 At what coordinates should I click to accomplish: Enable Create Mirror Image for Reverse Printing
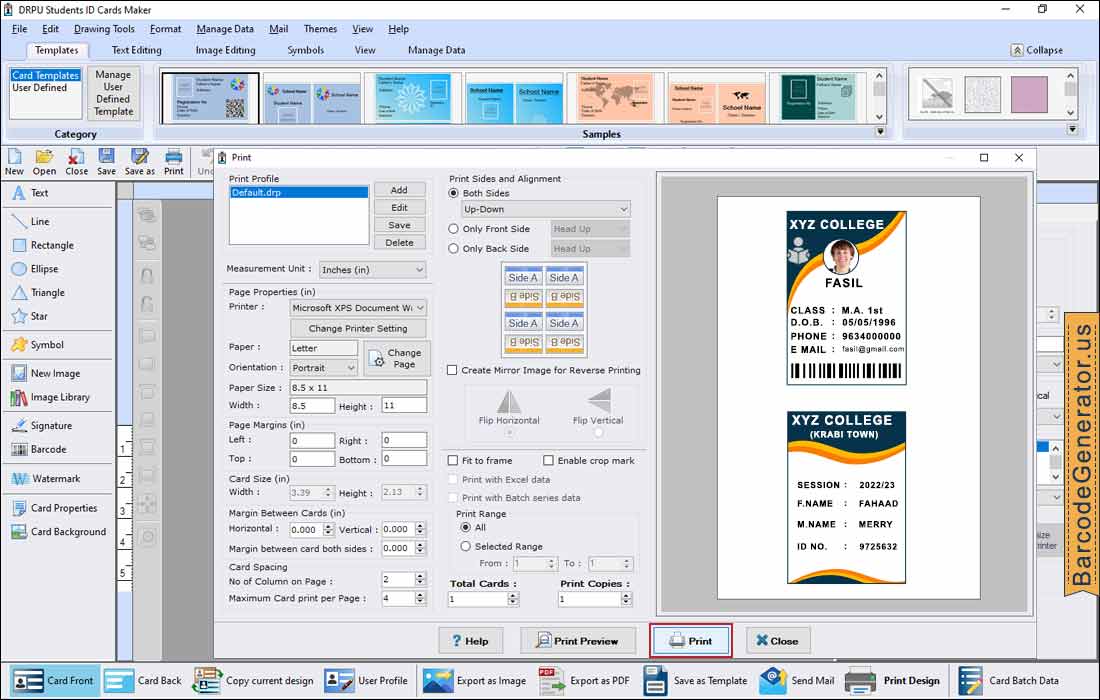pos(452,370)
